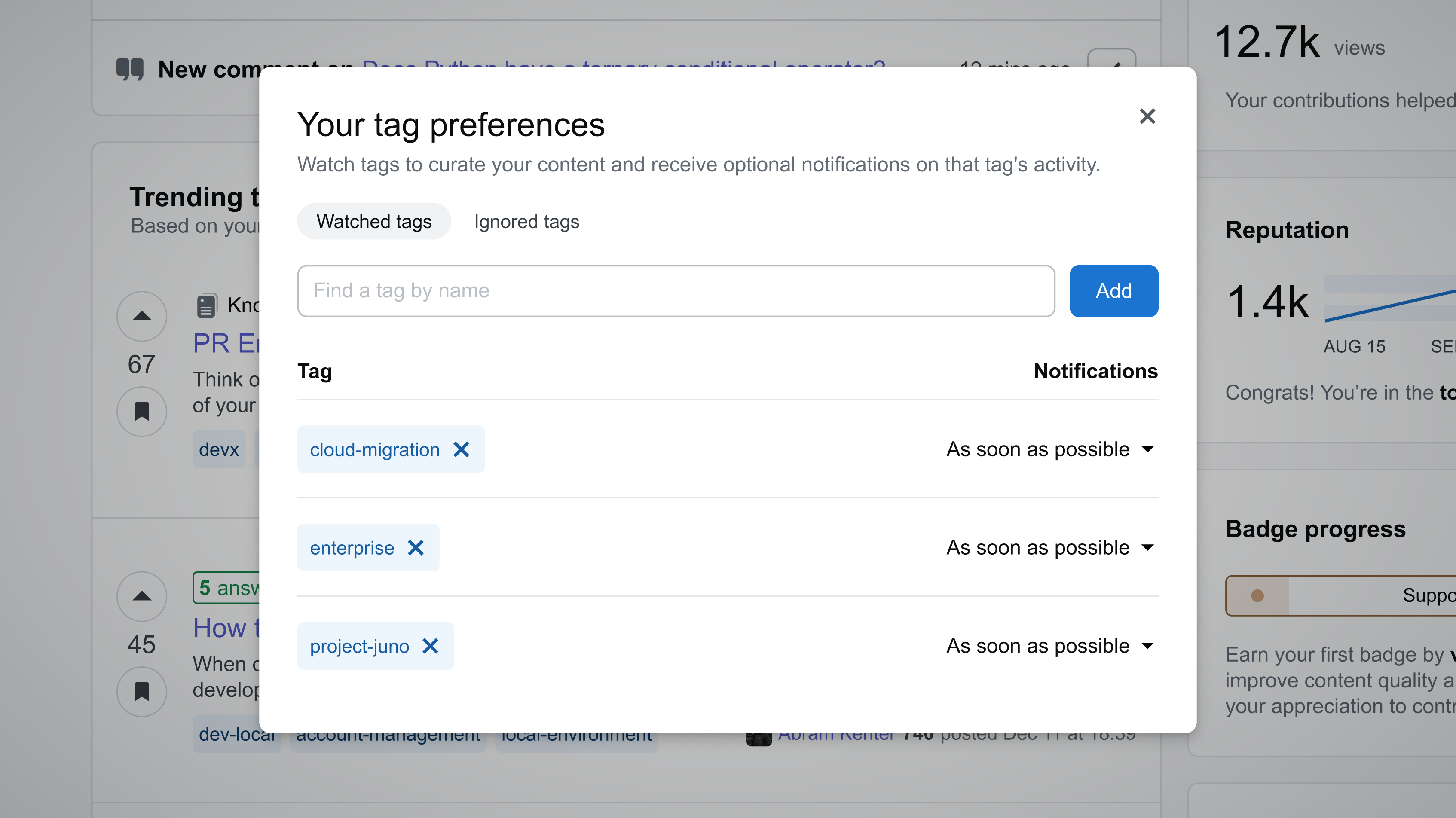Open the dev-local tag
The width and height of the screenshot is (1456, 818).
pyautogui.click(x=236, y=734)
